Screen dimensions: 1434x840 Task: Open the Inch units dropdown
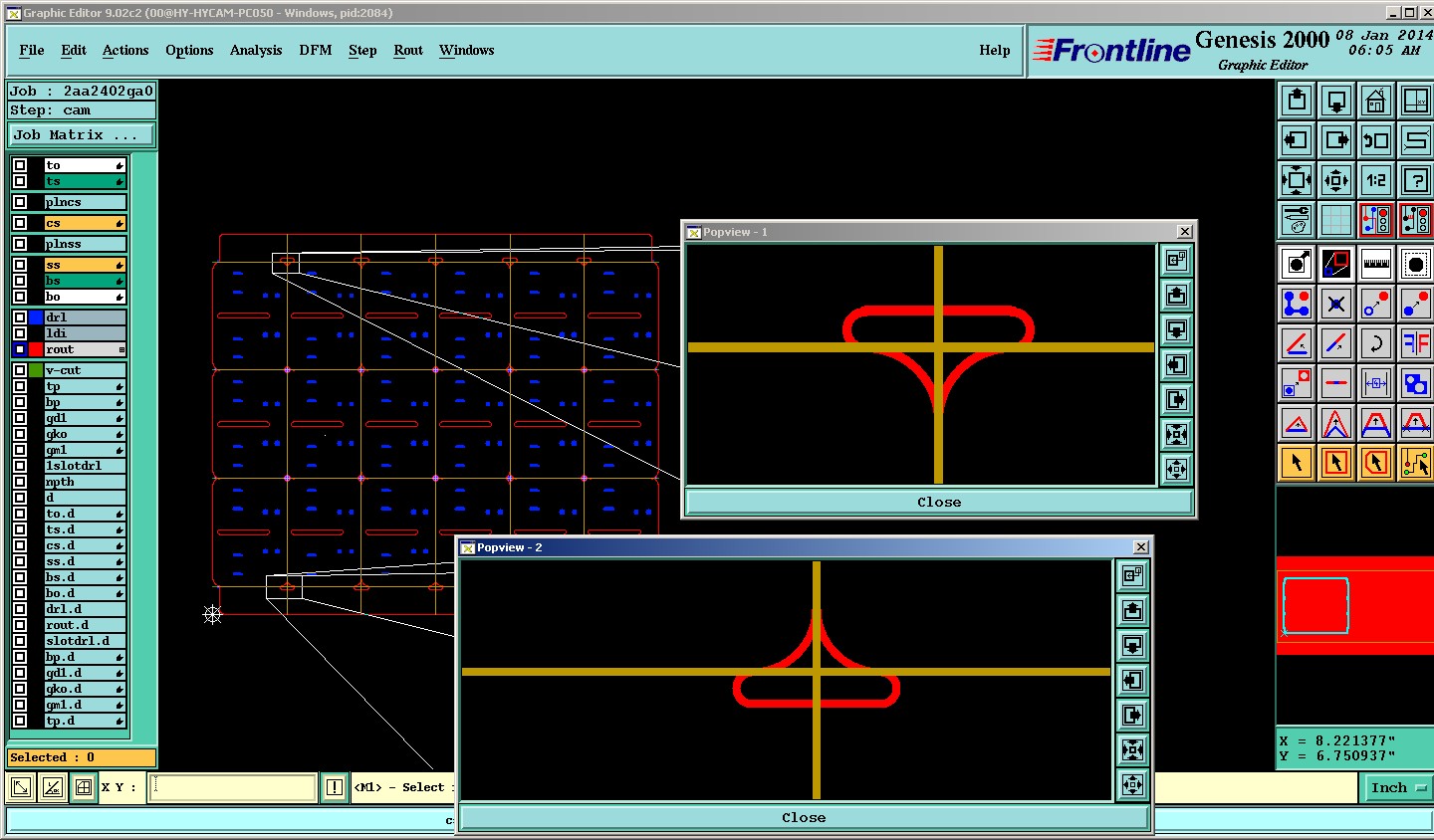point(1396,787)
